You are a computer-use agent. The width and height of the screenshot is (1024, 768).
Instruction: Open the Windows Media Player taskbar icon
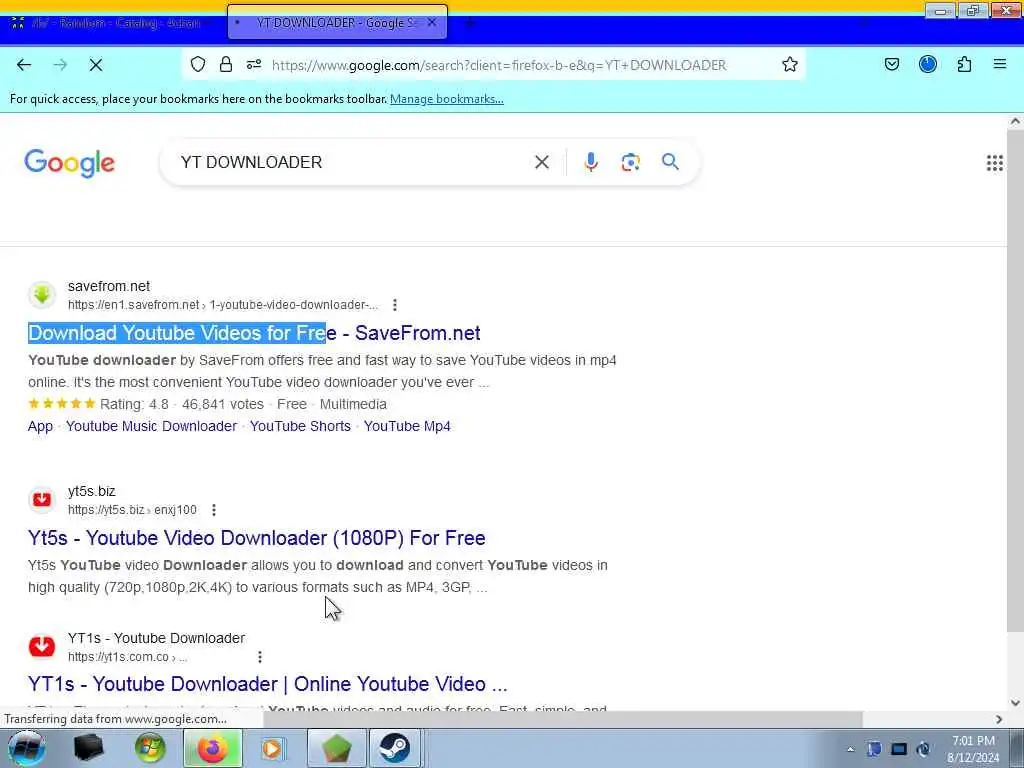click(x=273, y=748)
